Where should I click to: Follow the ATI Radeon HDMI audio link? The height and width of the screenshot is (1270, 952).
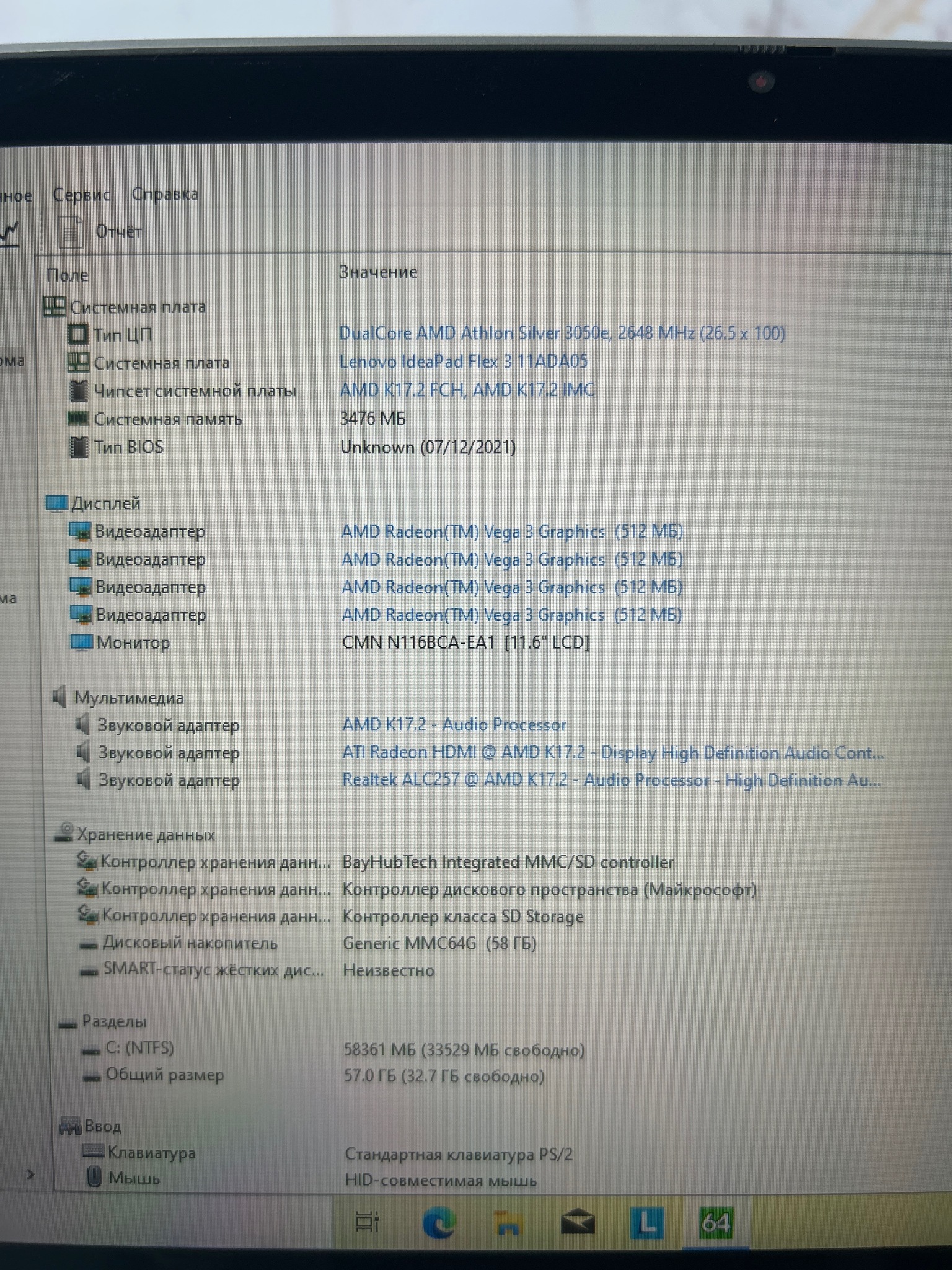point(614,753)
